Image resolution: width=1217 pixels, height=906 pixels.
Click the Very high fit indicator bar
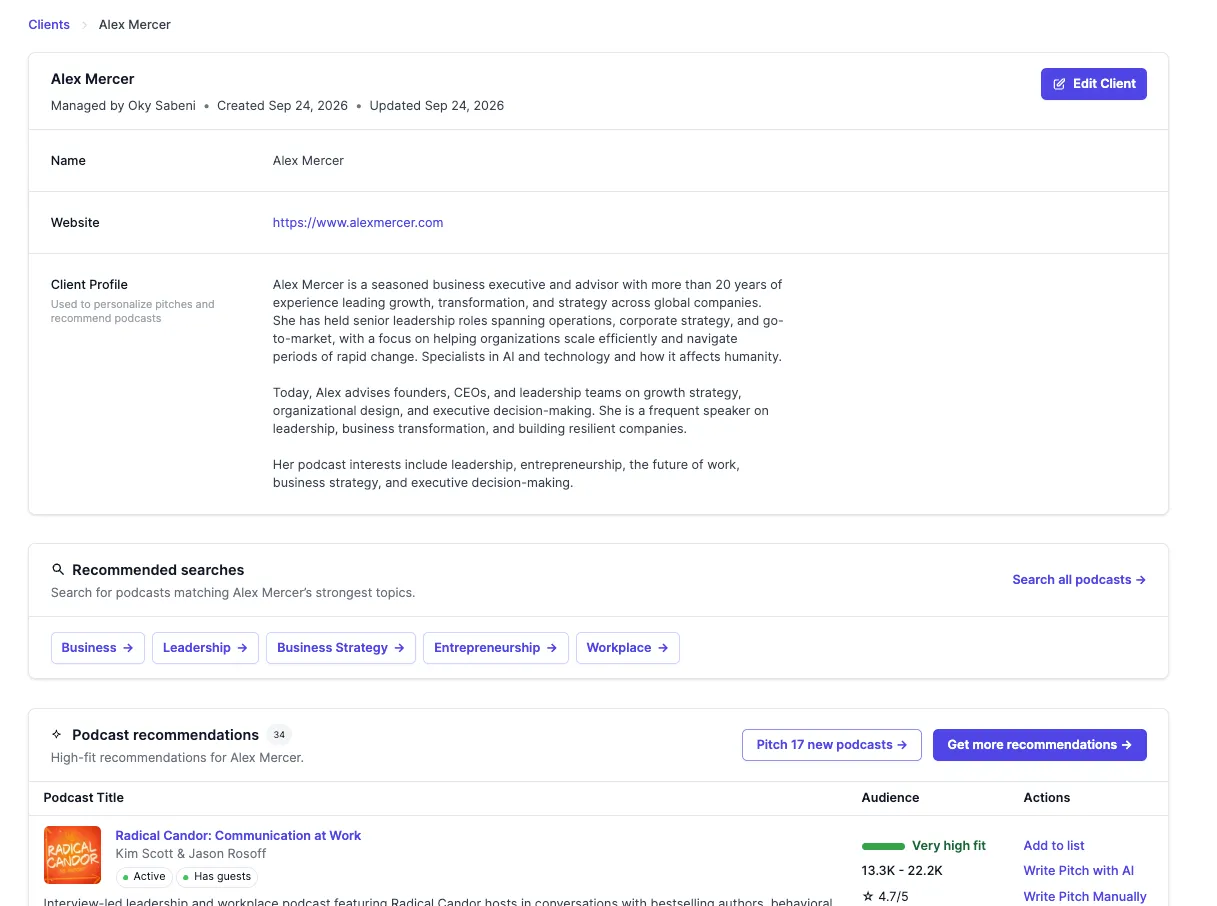[883, 846]
